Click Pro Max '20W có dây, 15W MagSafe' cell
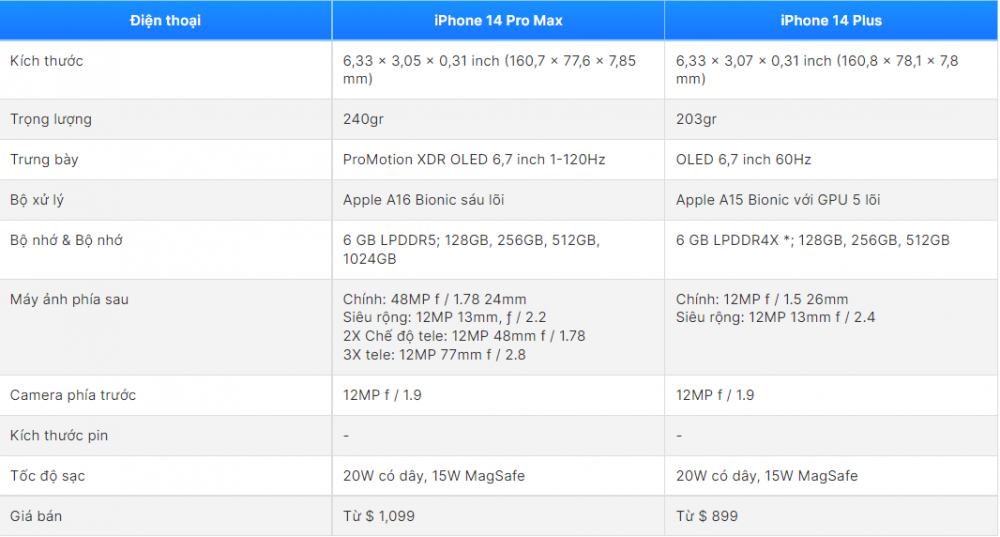This screenshot has height=537, width=1000. [498, 476]
